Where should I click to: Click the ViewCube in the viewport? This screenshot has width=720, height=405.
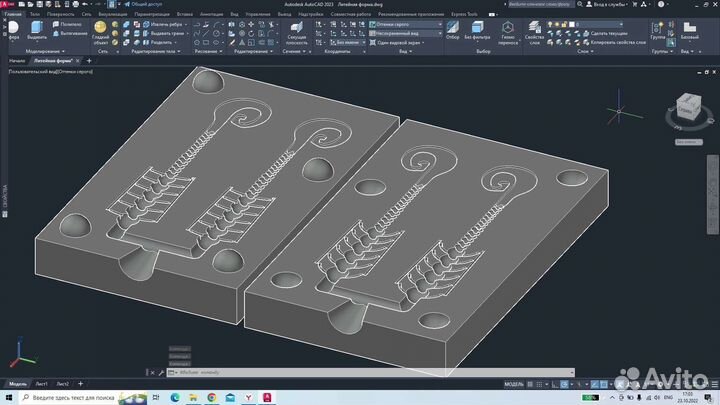point(688,107)
